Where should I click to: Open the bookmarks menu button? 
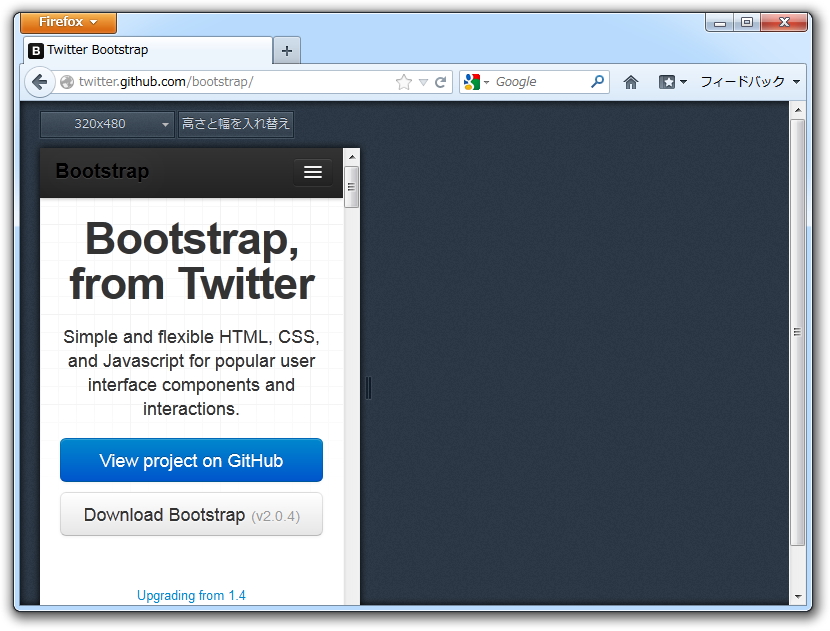coord(672,82)
